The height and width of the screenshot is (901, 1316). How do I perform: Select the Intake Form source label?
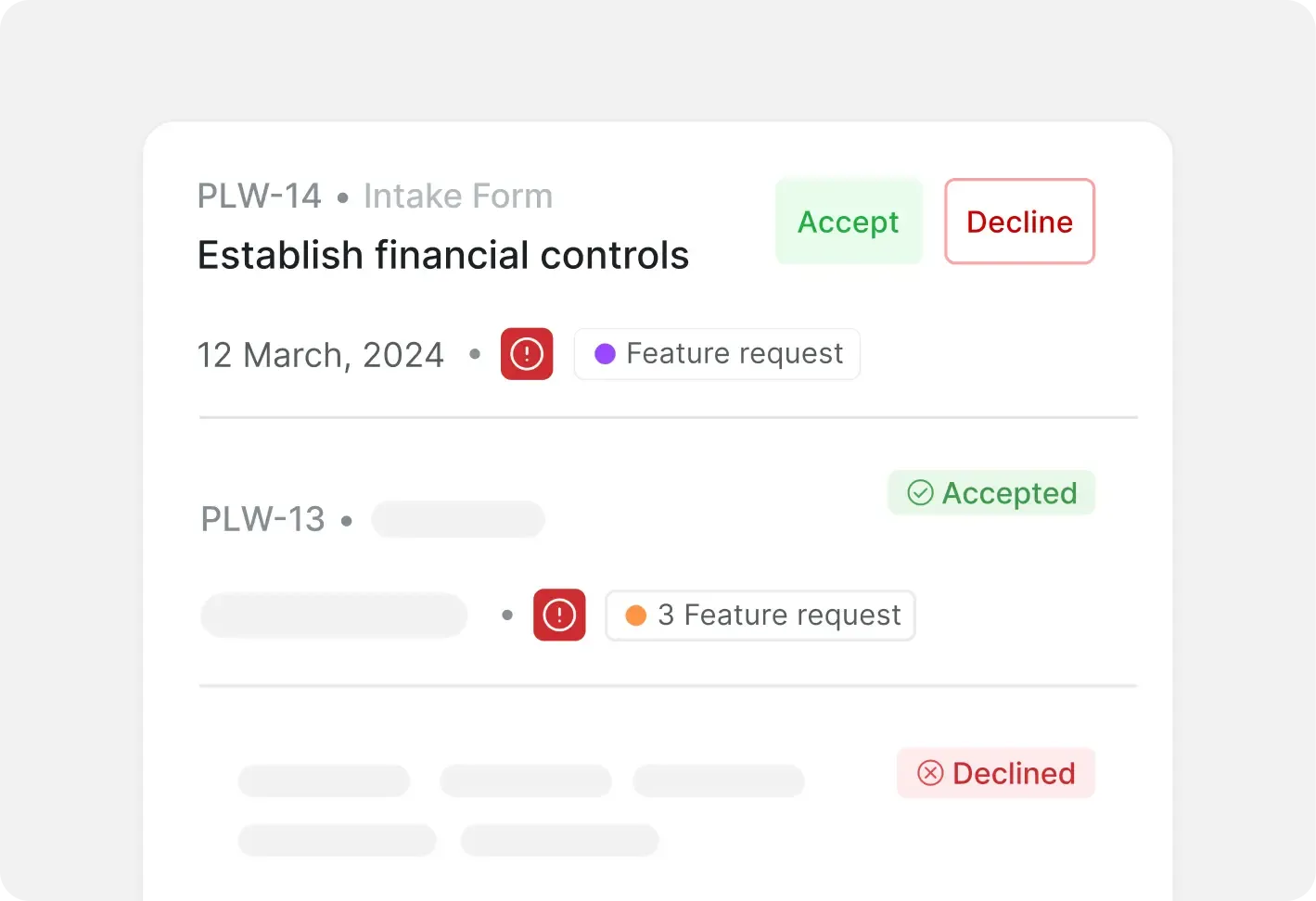pos(457,196)
